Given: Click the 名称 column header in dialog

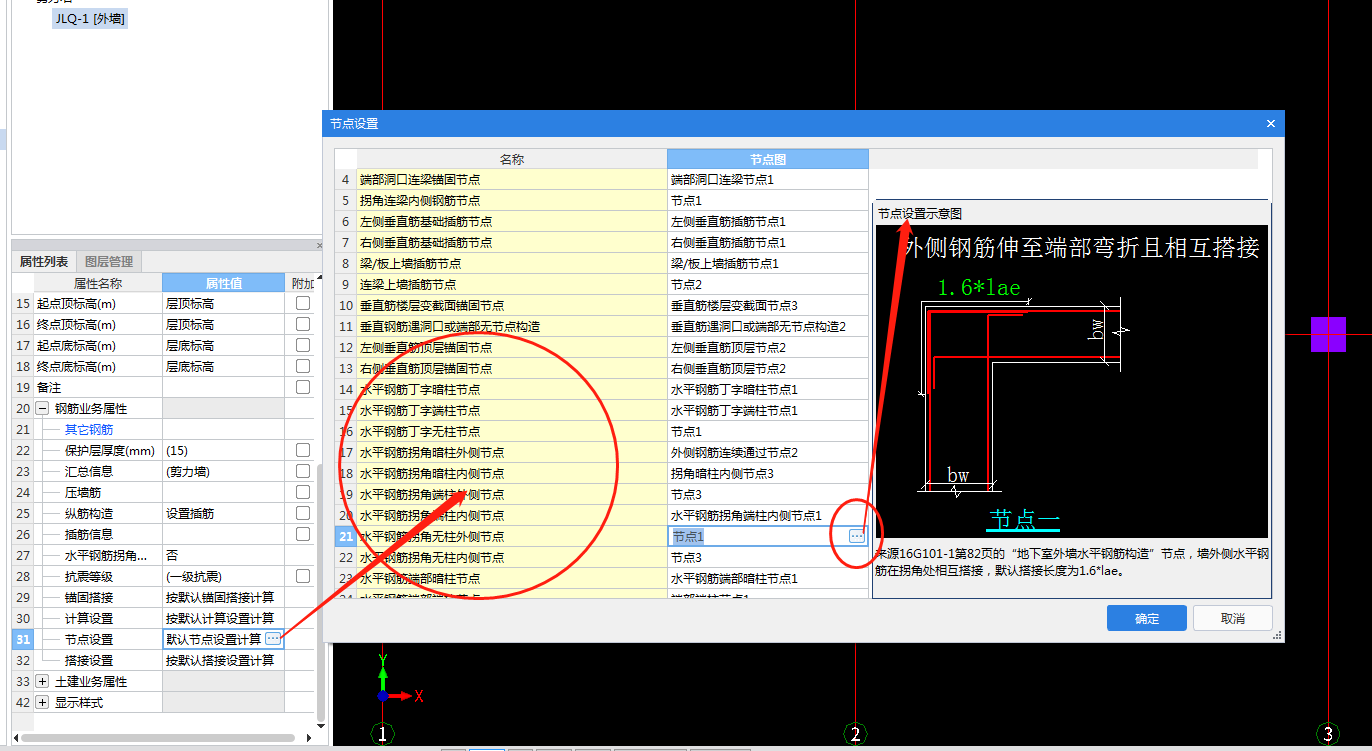Looking at the screenshot, I should pyautogui.click(x=512, y=159).
